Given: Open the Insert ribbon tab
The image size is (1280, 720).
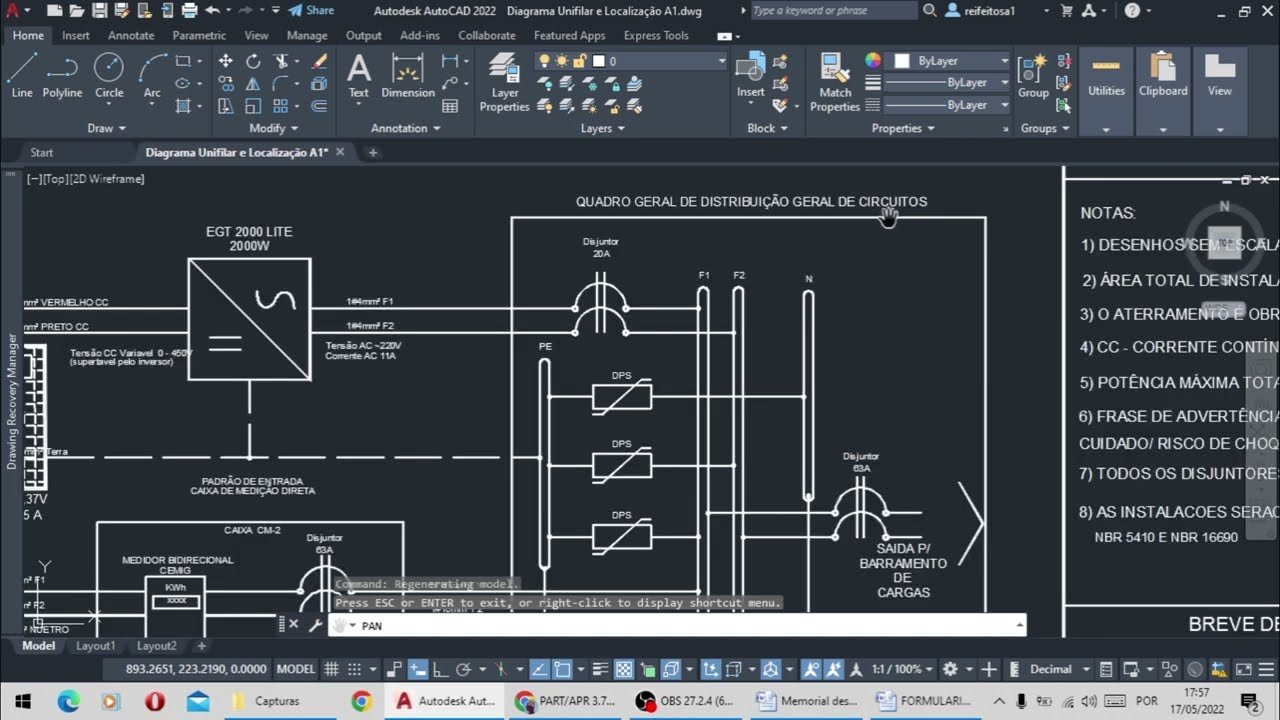Looking at the screenshot, I should pos(76,35).
